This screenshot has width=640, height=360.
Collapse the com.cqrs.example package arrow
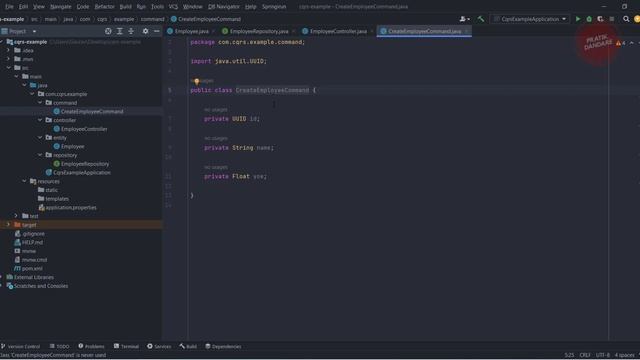32,94
